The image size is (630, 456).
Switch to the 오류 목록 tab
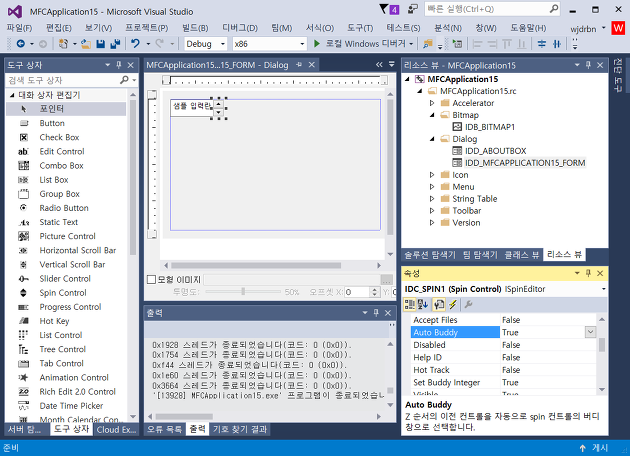click(x=164, y=429)
